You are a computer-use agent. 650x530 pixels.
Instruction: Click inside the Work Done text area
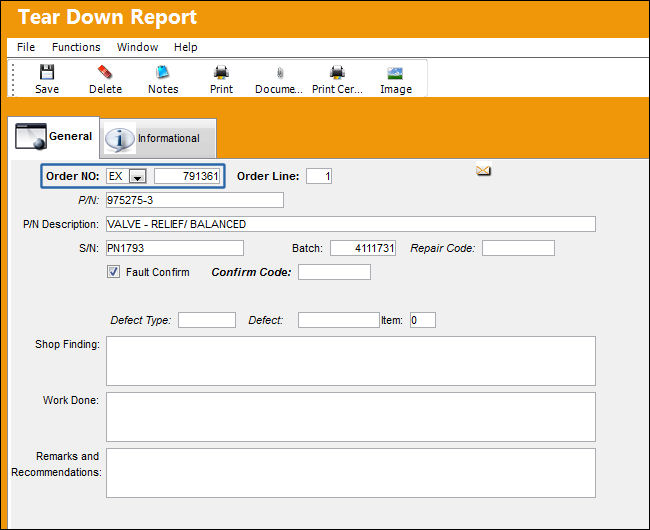click(x=351, y=417)
